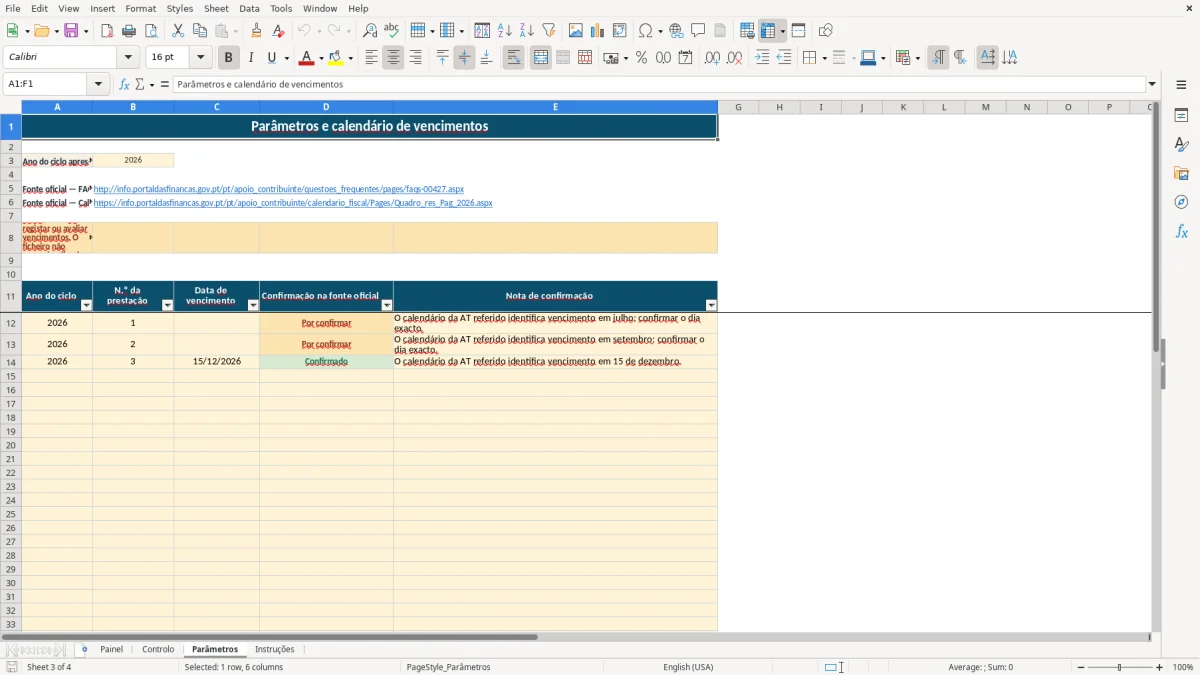Click the formula input field
Viewport: 1200px width, 675px height.
[x=659, y=85]
